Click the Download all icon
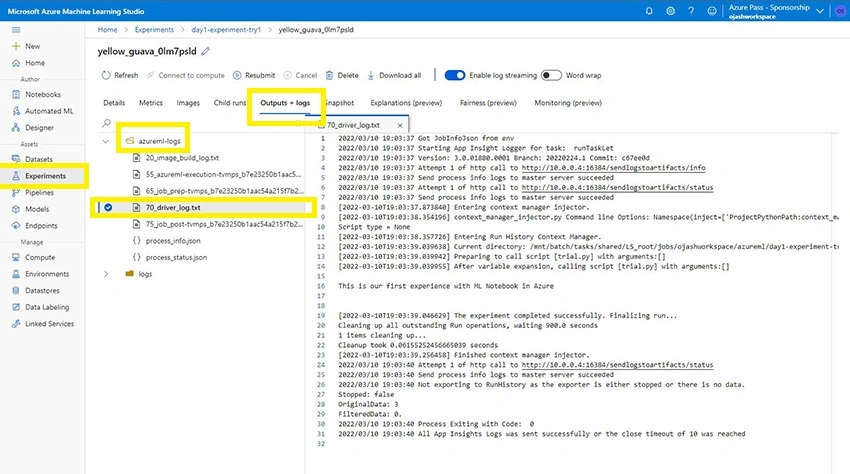This screenshot has width=850, height=474. [371, 75]
